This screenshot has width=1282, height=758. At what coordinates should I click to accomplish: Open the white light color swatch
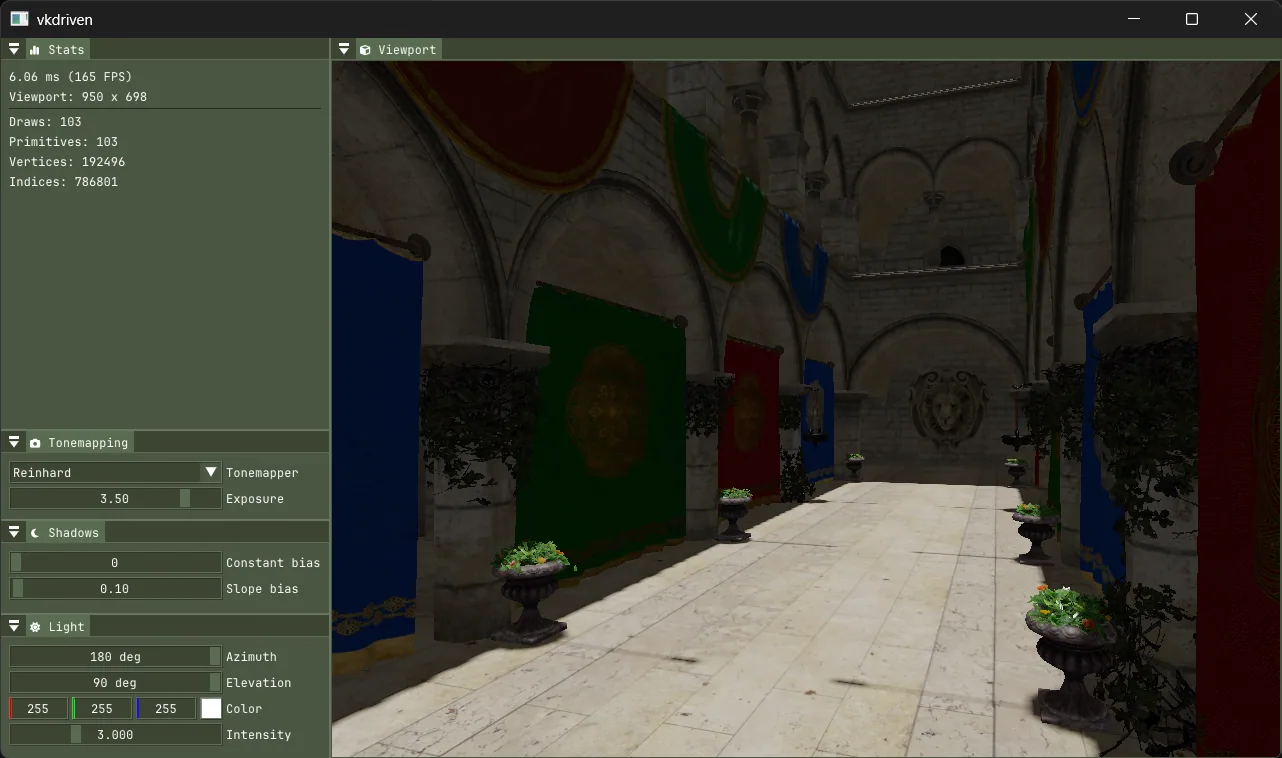tap(211, 708)
